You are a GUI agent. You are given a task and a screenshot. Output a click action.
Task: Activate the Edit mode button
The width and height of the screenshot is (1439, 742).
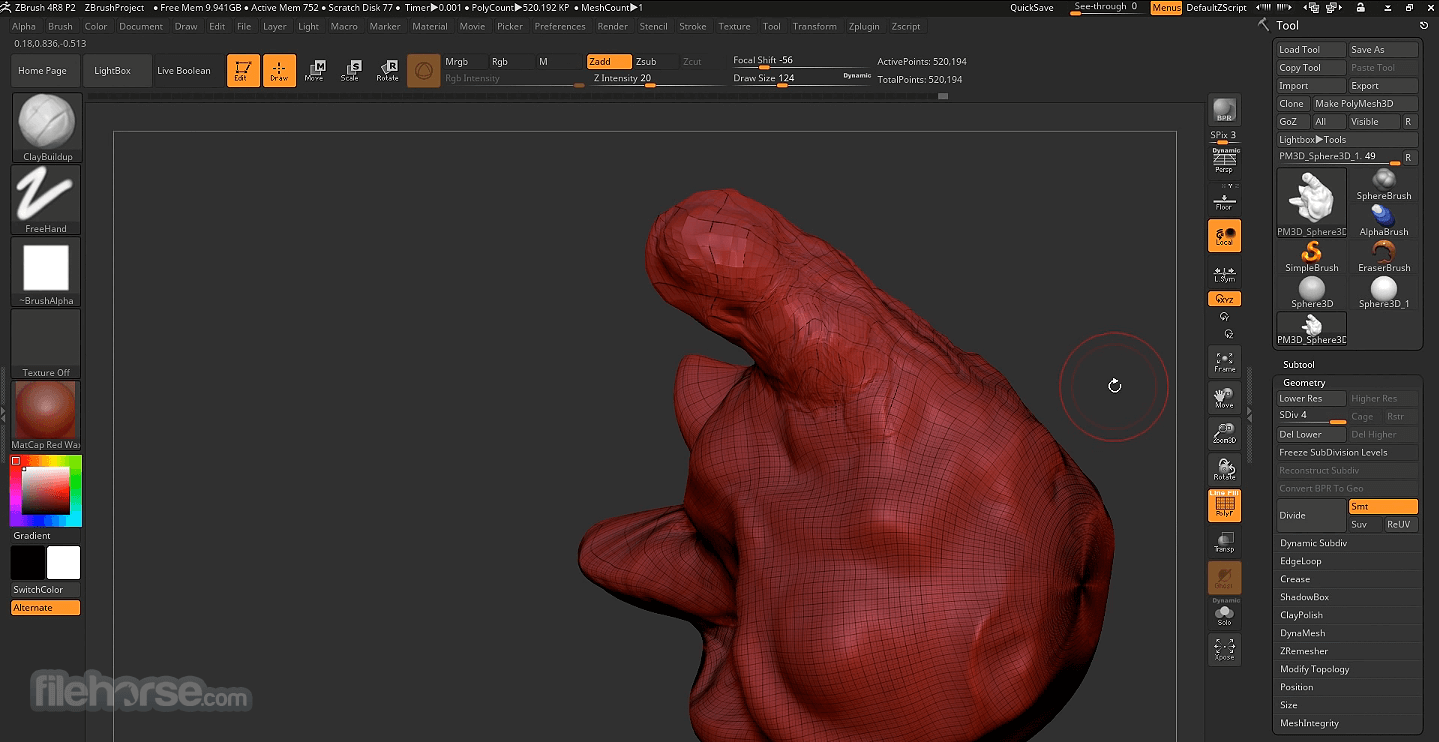coord(243,70)
